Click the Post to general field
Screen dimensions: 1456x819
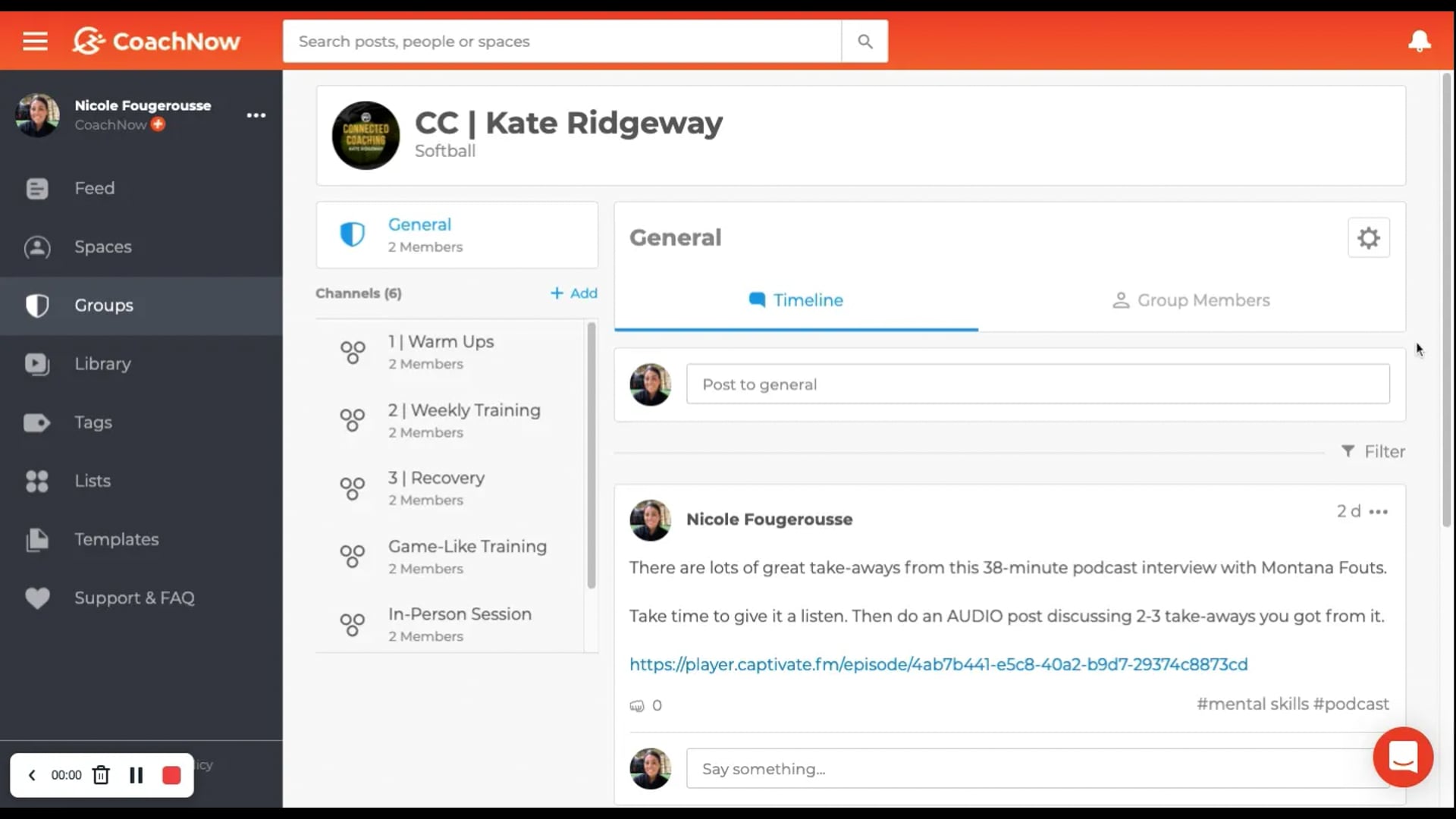click(x=1037, y=384)
